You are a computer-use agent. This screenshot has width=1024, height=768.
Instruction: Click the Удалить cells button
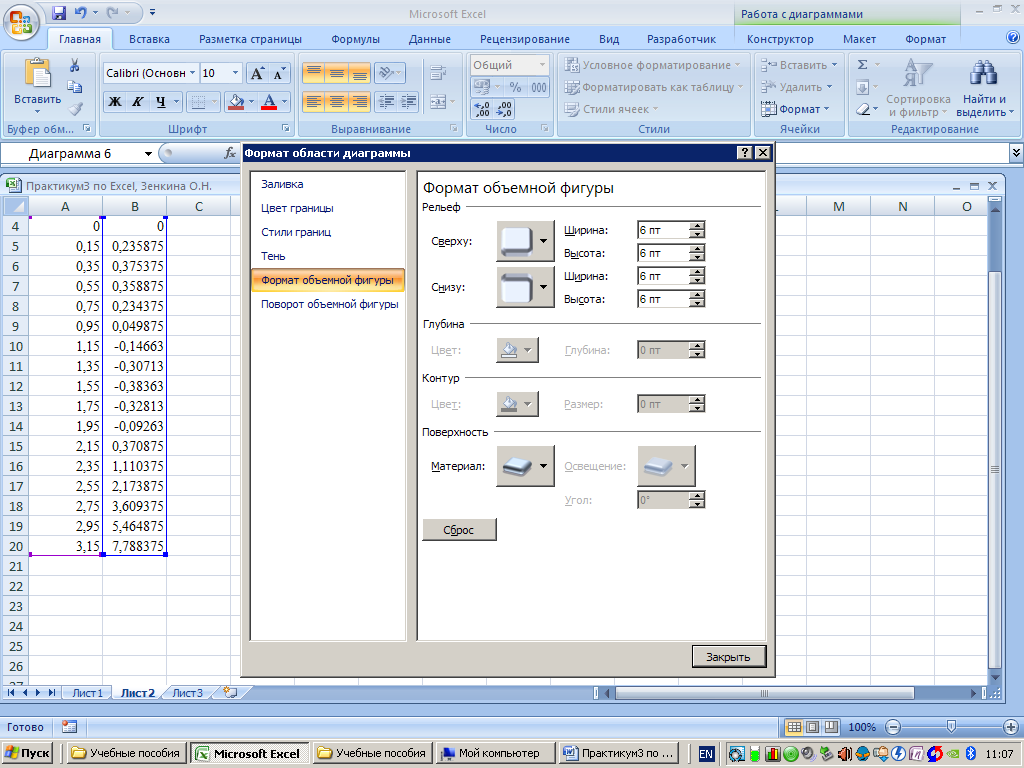click(797, 87)
